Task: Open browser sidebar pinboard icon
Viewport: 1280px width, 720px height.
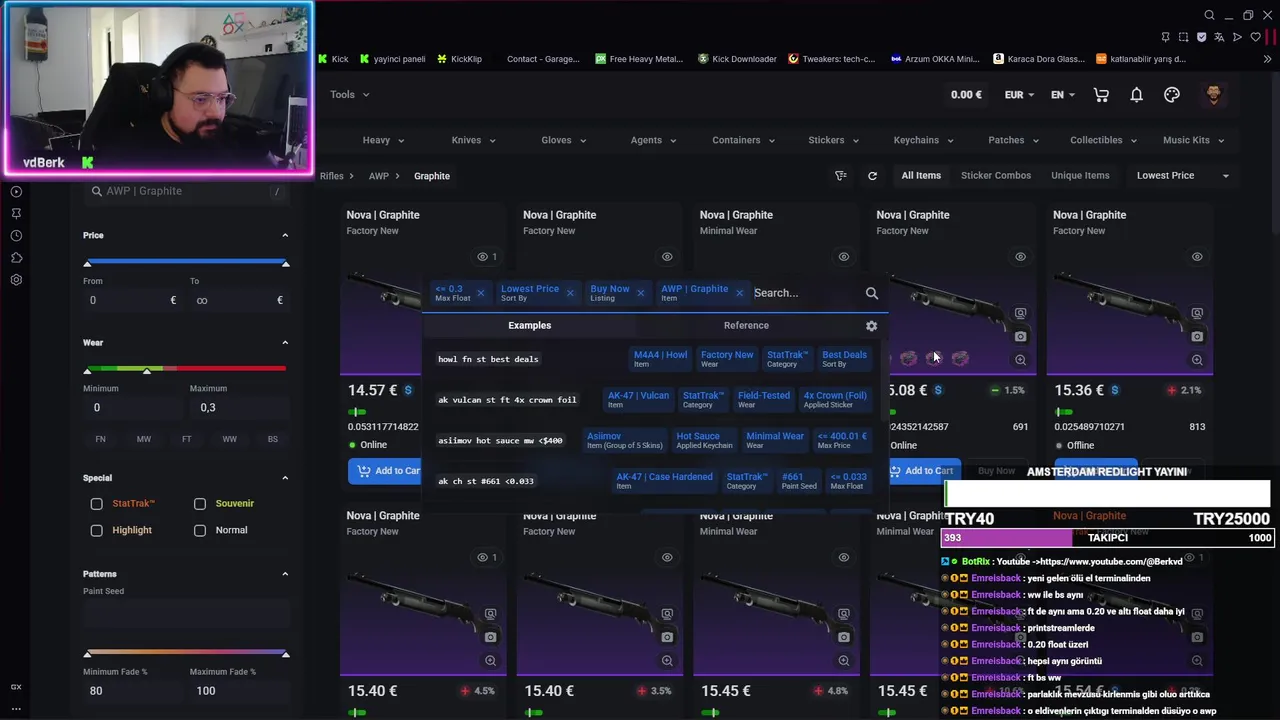Action: click(16, 213)
